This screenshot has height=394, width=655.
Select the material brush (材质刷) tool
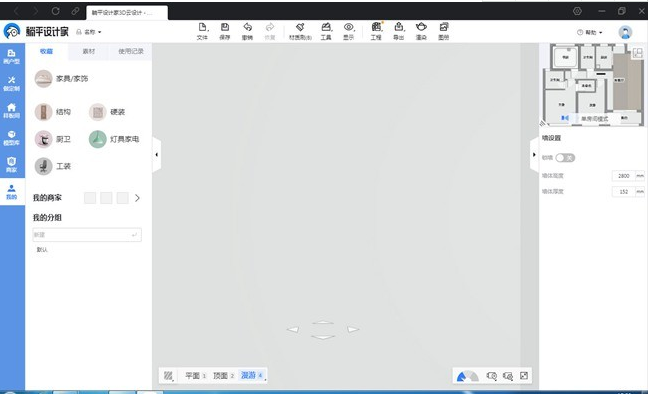click(300, 28)
